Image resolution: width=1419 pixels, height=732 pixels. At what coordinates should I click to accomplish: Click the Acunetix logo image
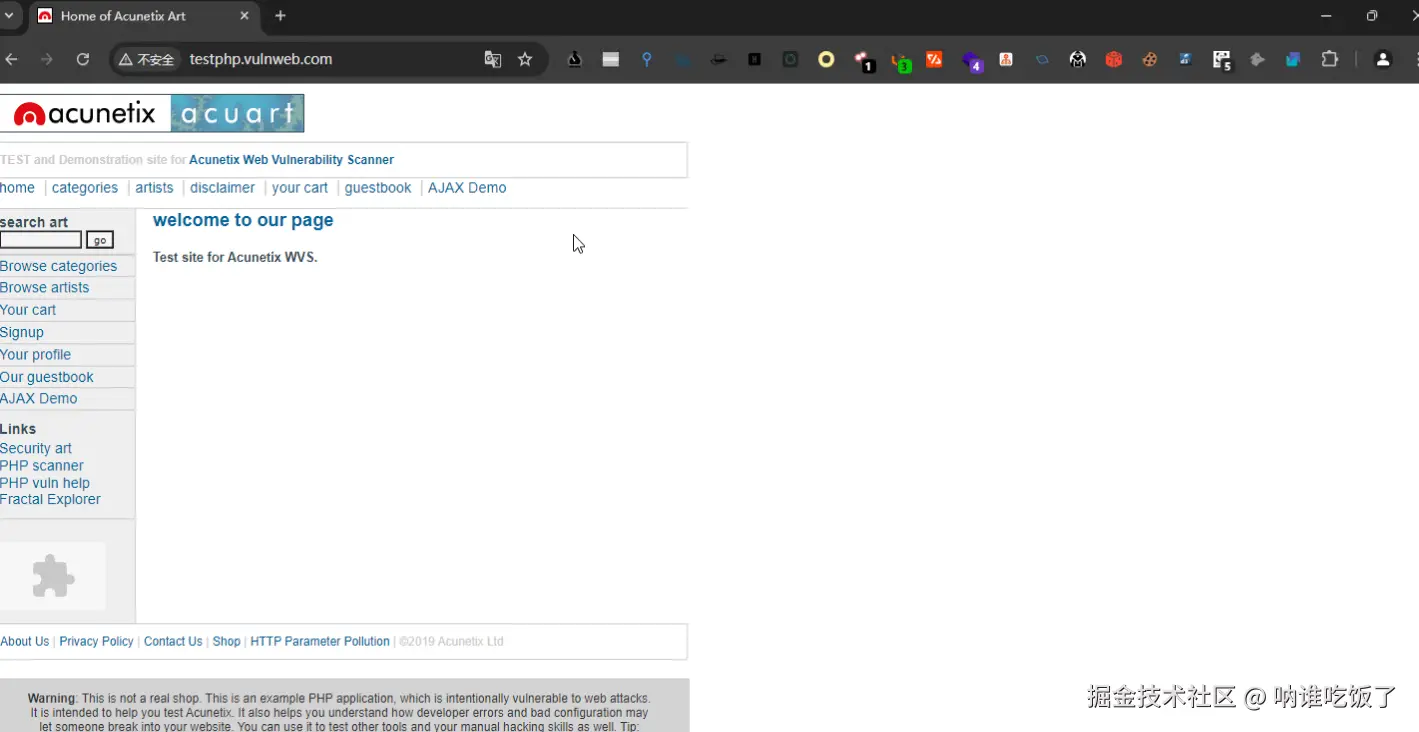pyautogui.click(x=85, y=113)
